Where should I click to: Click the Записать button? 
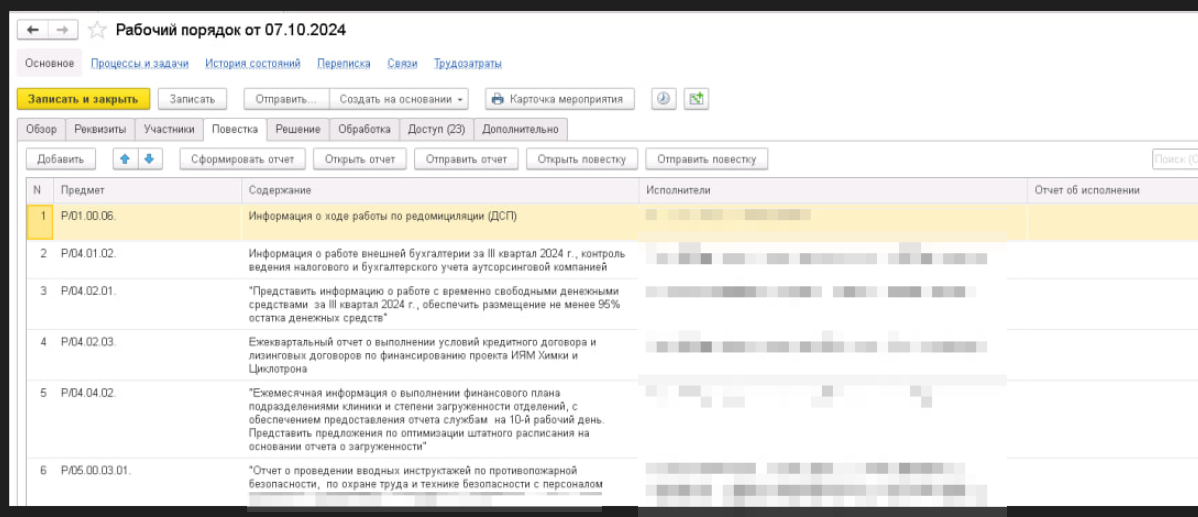[x=193, y=99]
